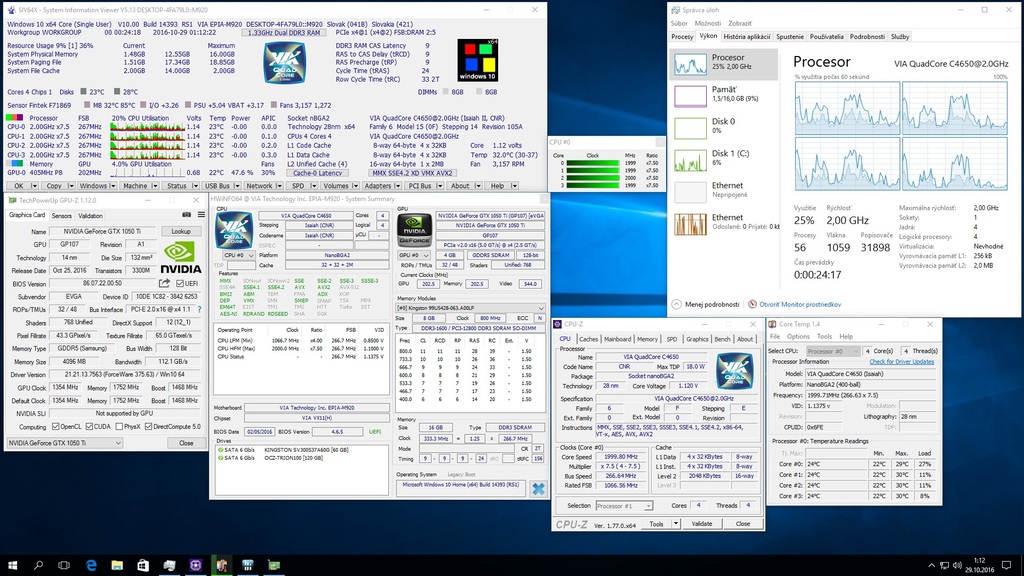Toggle CUDA checkbox in GPU-Z
The width and height of the screenshot is (1024, 576).
click(89, 426)
